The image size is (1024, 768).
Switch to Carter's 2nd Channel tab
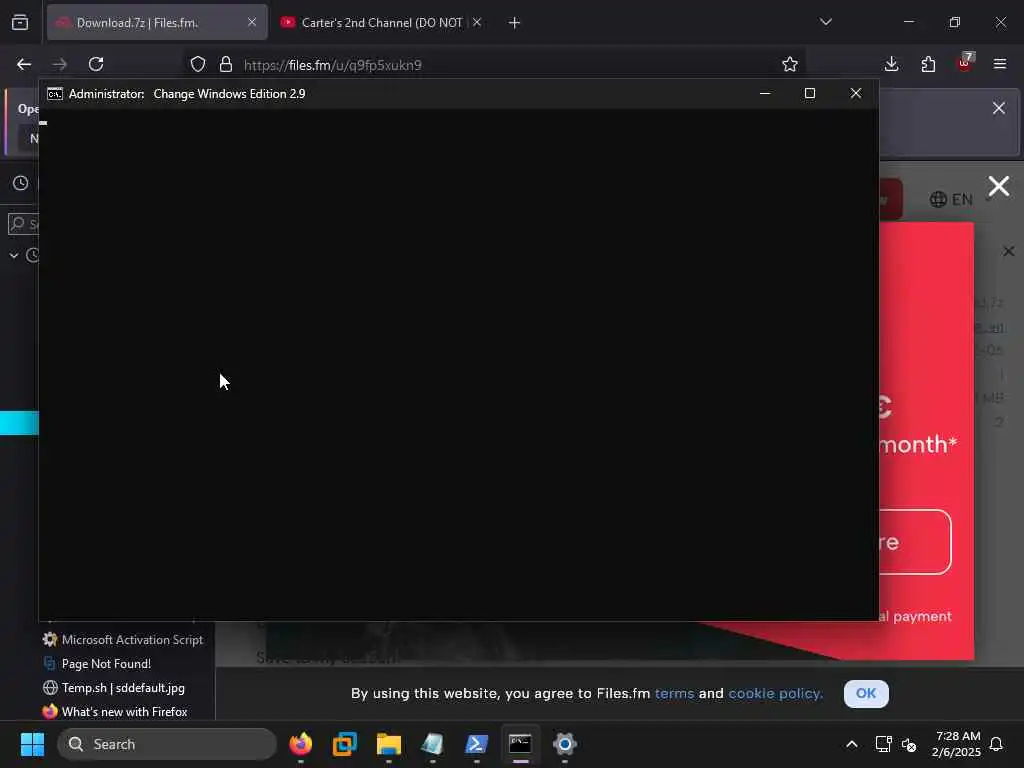[x=381, y=22]
